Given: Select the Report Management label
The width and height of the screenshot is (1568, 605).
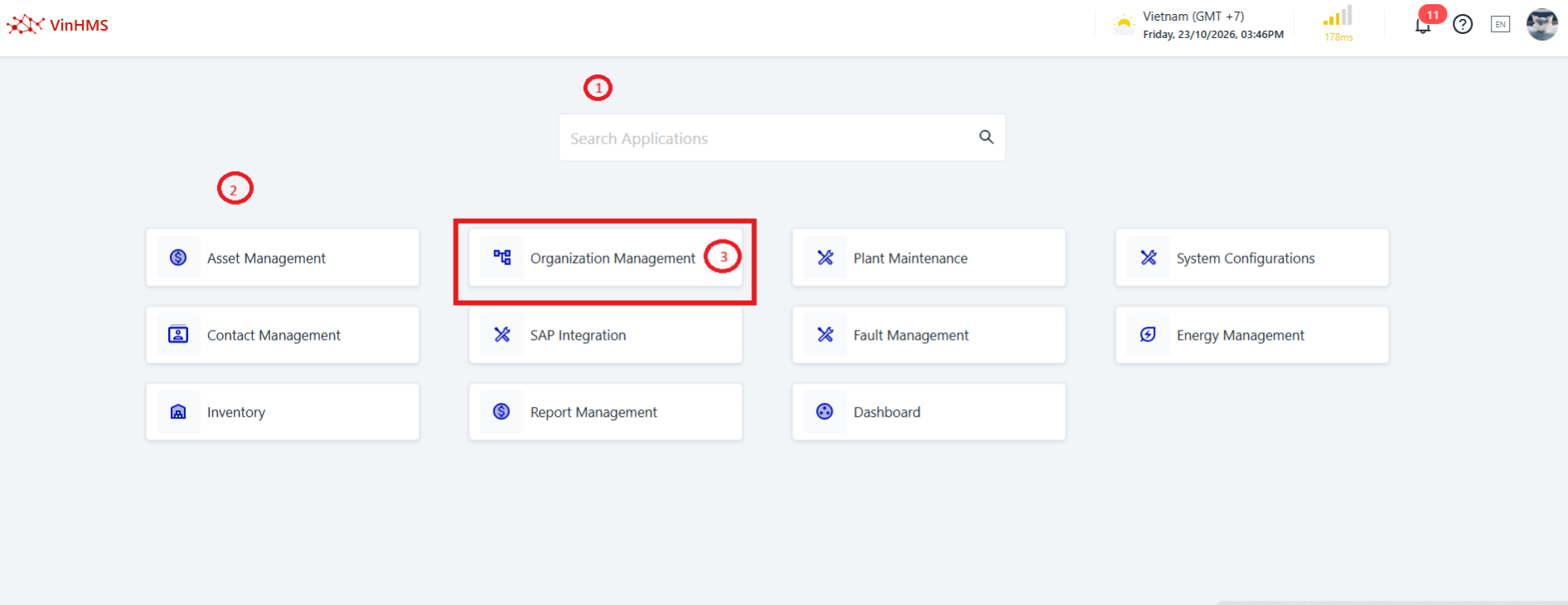Looking at the screenshot, I should pos(594,413).
